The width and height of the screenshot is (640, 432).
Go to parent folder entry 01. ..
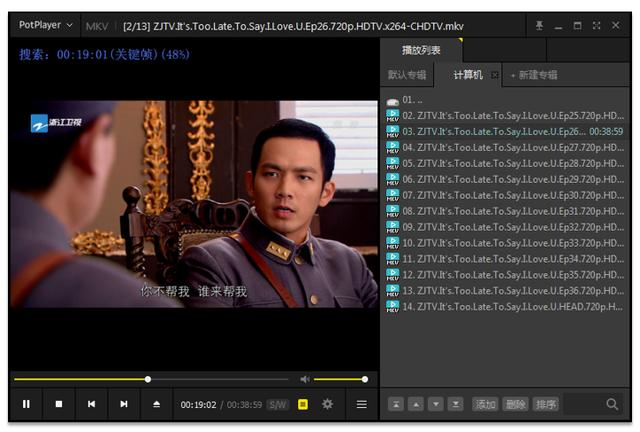504,100
